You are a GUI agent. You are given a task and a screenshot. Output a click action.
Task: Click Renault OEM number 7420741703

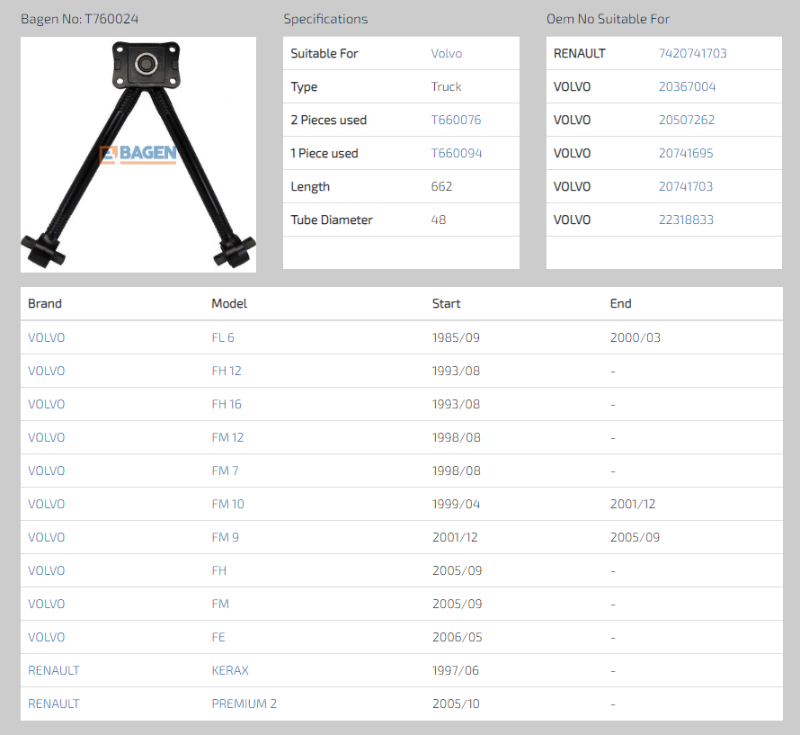[x=692, y=54]
